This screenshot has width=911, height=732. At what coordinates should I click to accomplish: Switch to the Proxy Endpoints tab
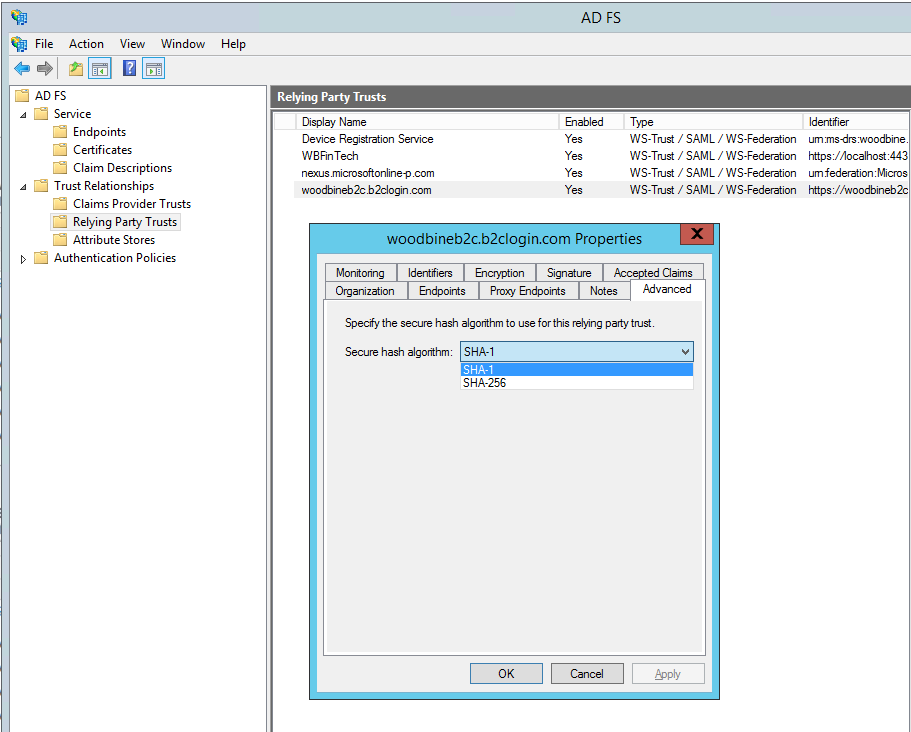(x=528, y=290)
